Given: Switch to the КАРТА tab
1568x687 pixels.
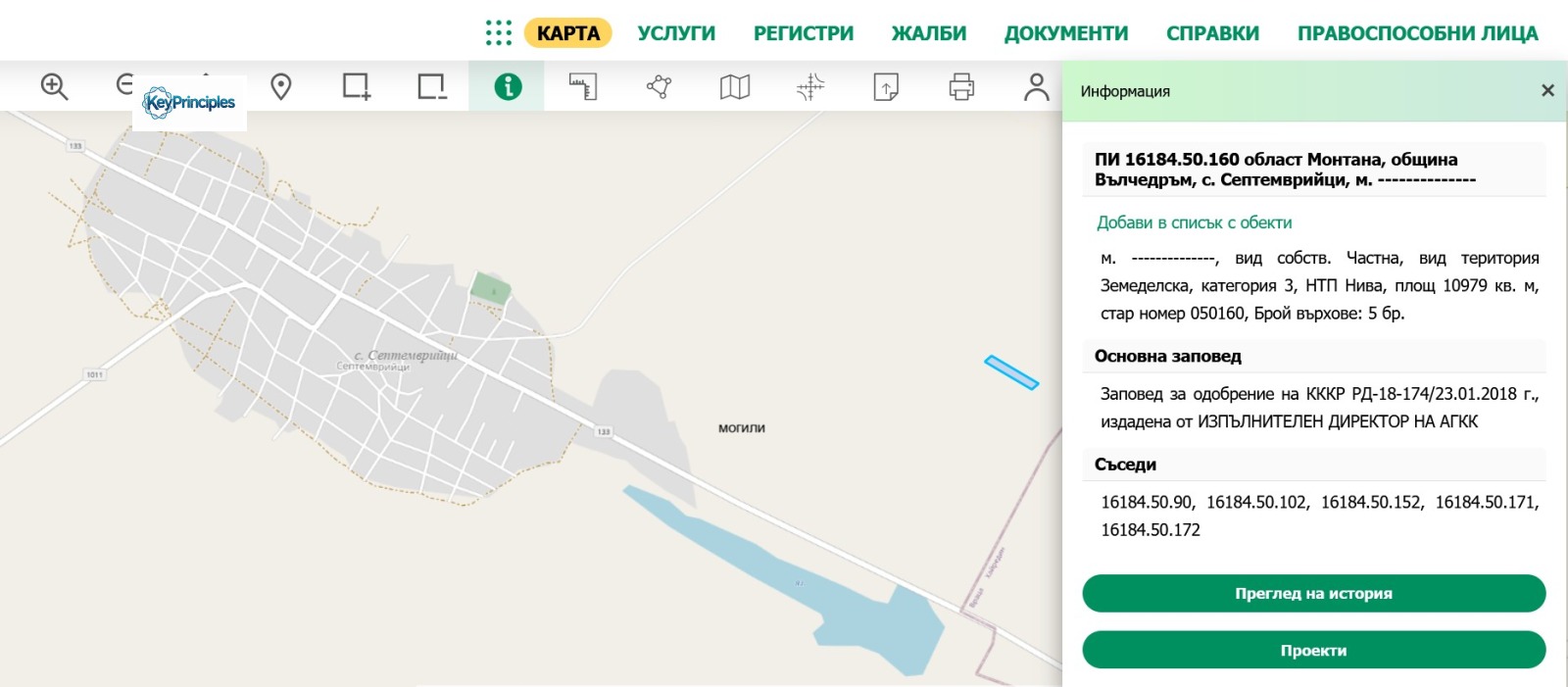Looking at the screenshot, I should click(568, 33).
